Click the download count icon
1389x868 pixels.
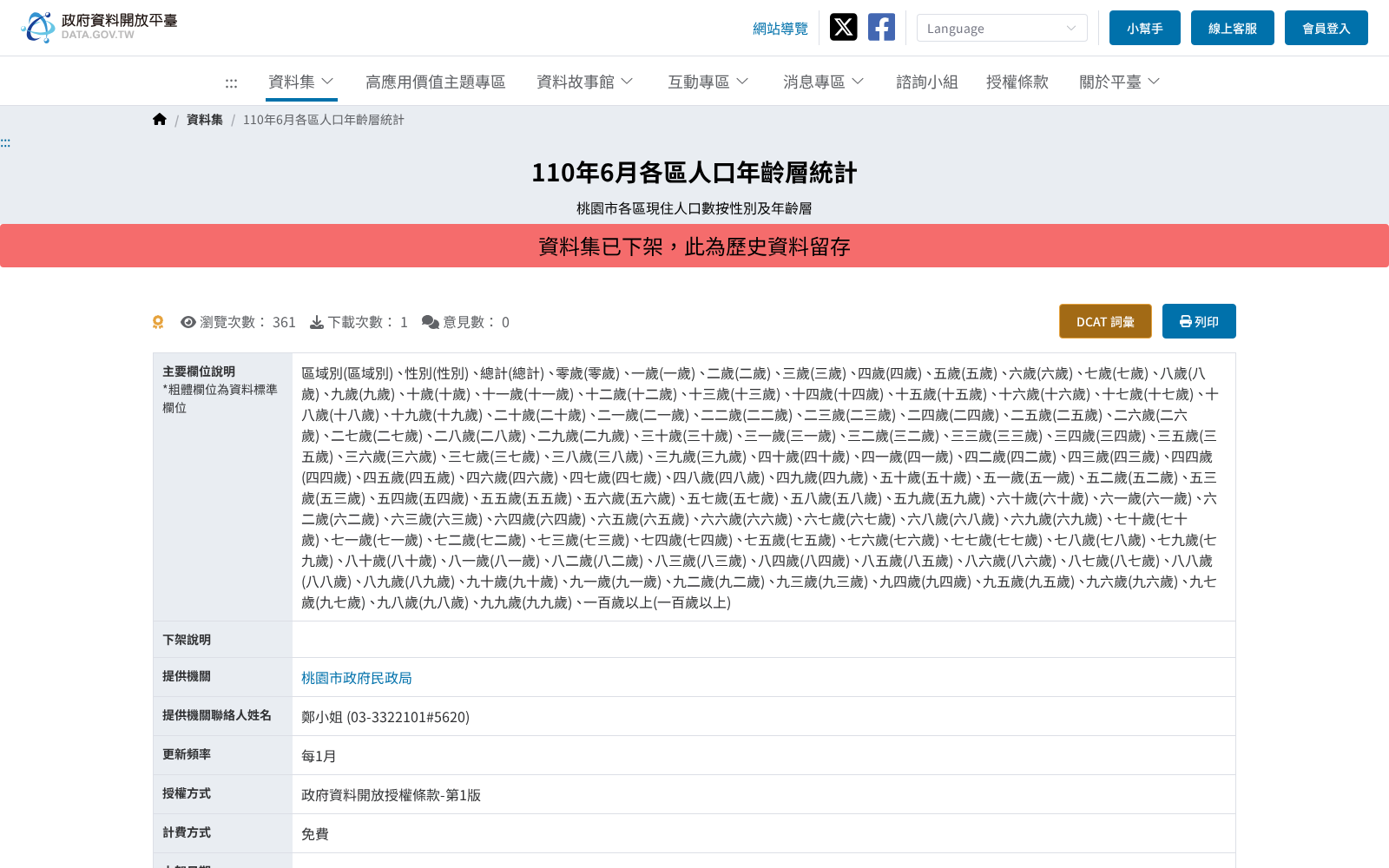click(317, 322)
